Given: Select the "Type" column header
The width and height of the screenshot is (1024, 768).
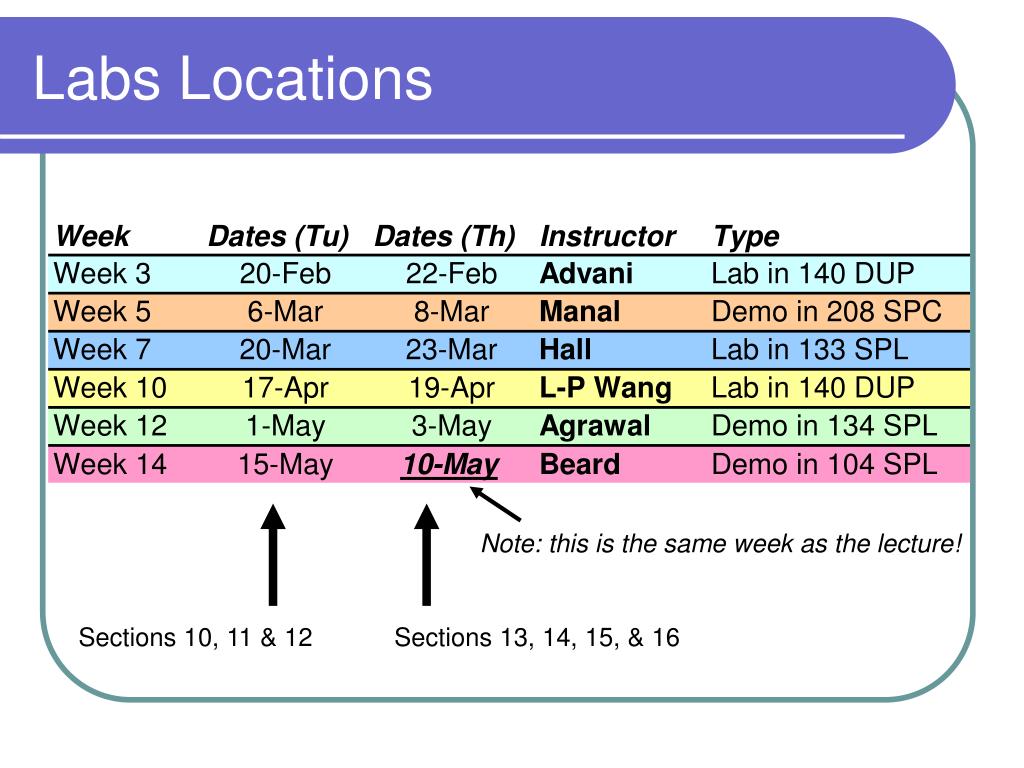Looking at the screenshot, I should click(x=746, y=236).
